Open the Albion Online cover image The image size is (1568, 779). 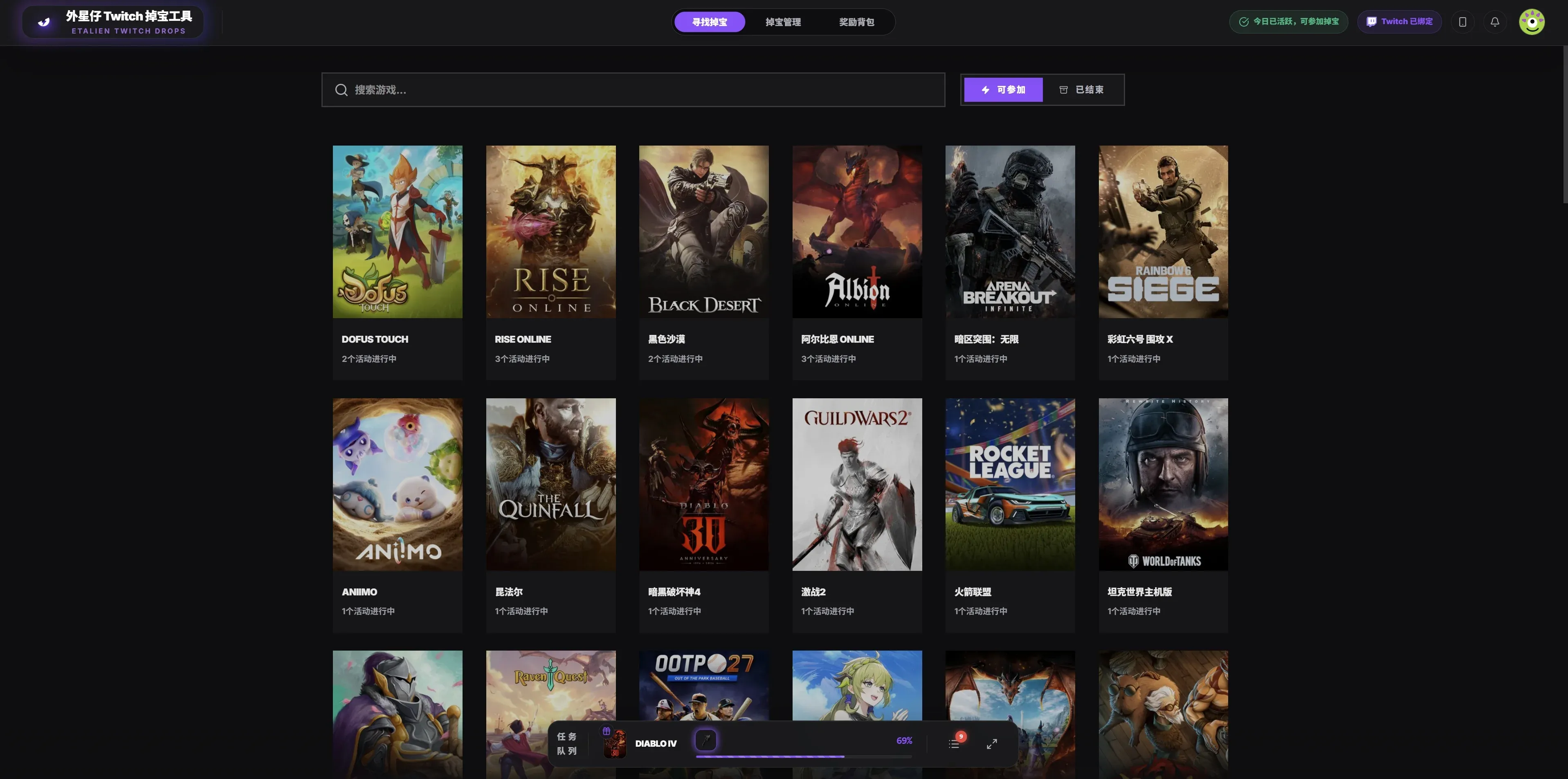point(857,231)
